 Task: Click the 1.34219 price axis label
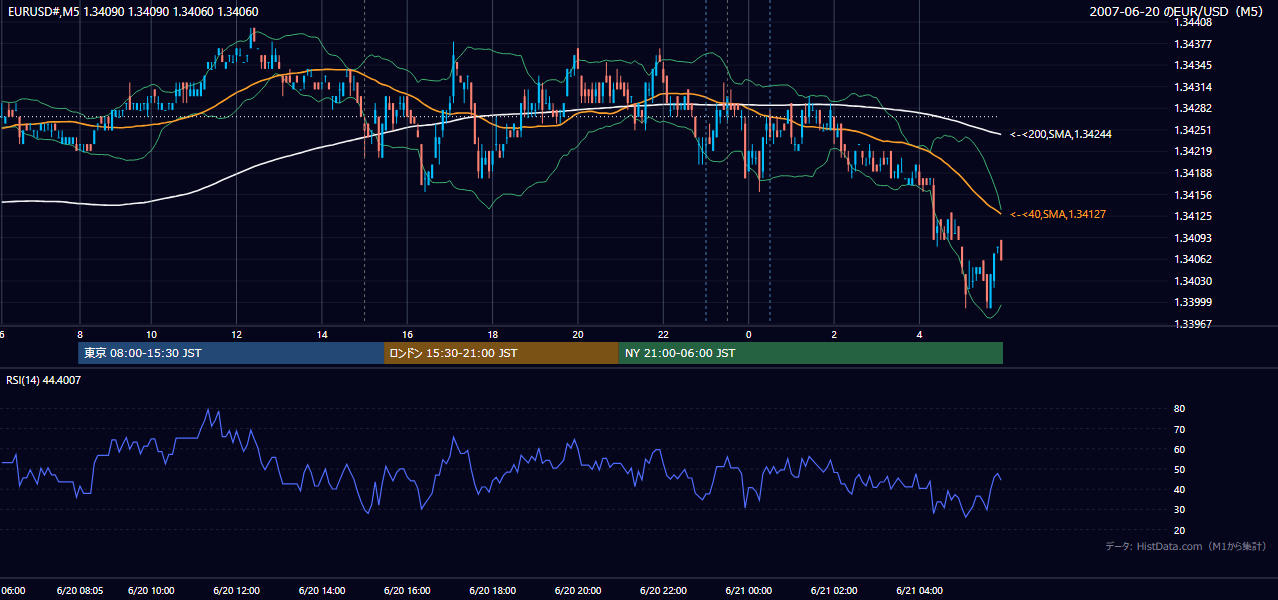tap(1194, 151)
